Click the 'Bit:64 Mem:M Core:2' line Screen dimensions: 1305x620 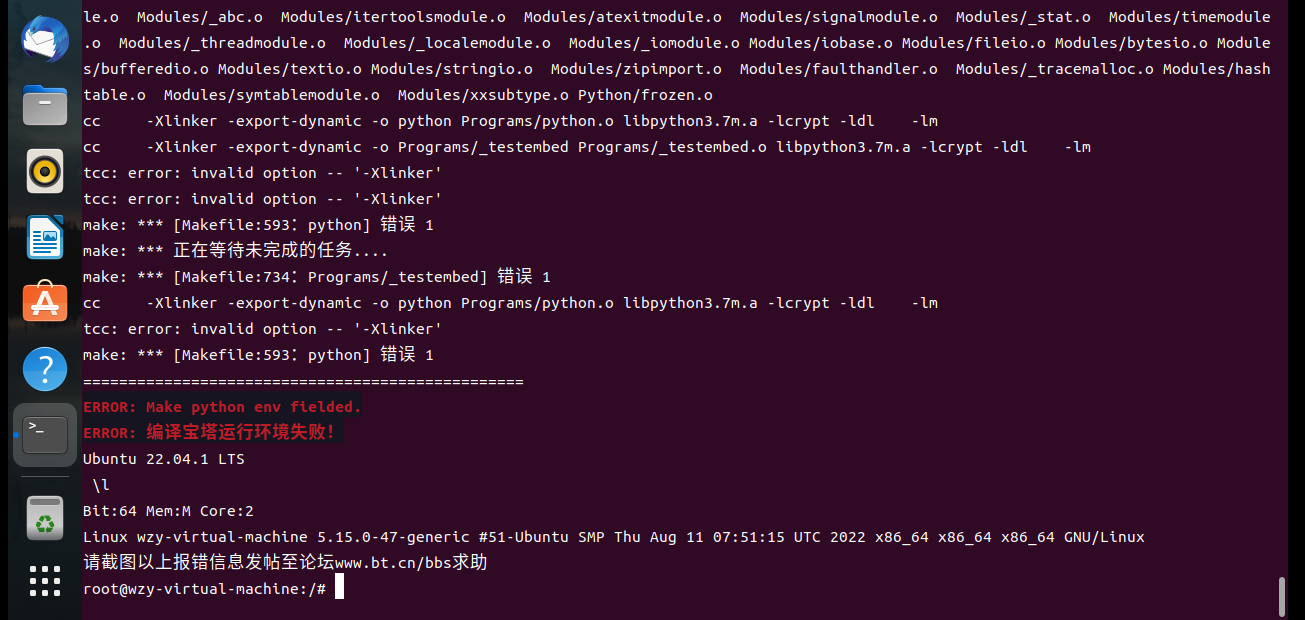(x=168, y=511)
